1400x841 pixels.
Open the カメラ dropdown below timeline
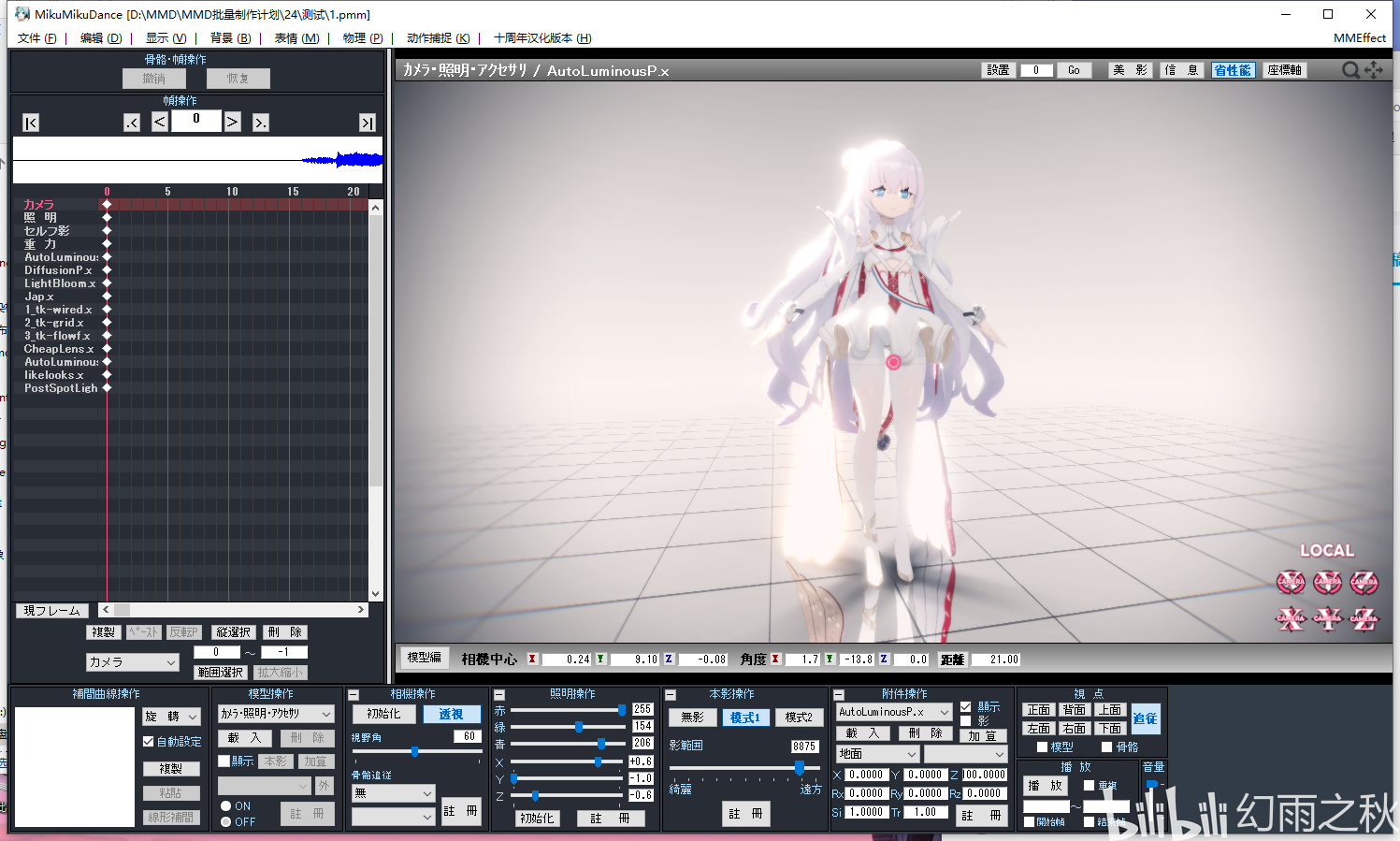click(132, 662)
